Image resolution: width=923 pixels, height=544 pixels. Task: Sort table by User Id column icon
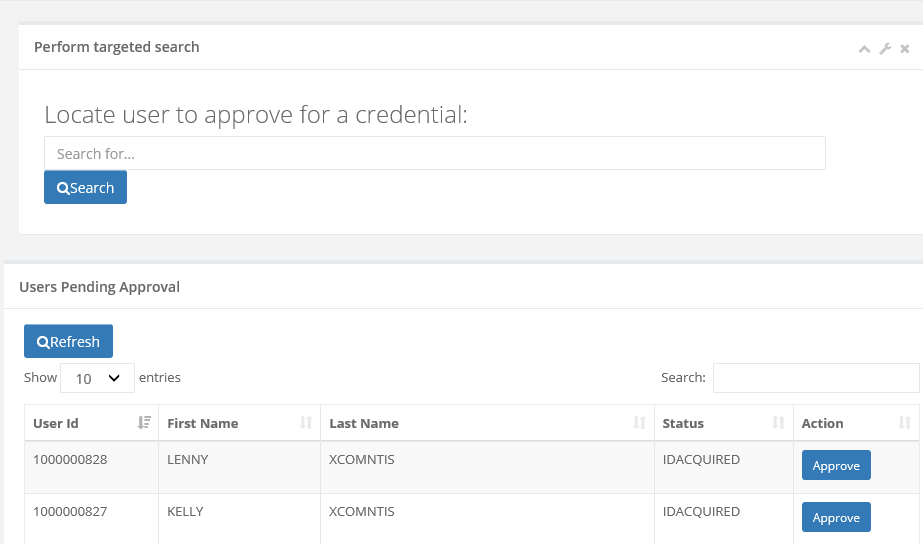[x=144, y=423]
